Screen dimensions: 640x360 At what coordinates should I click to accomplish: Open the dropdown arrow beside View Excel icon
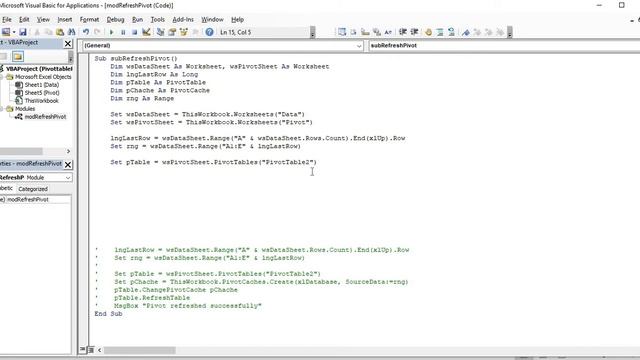14,32
